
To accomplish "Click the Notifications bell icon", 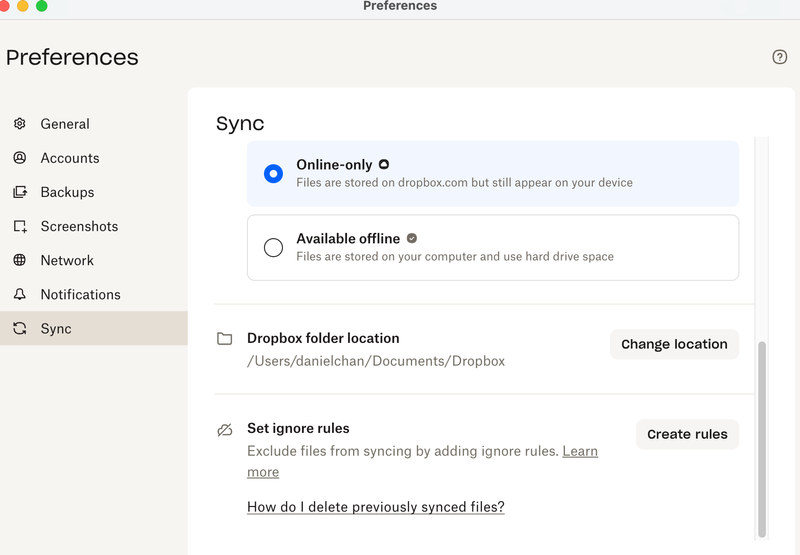I will 20,294.
